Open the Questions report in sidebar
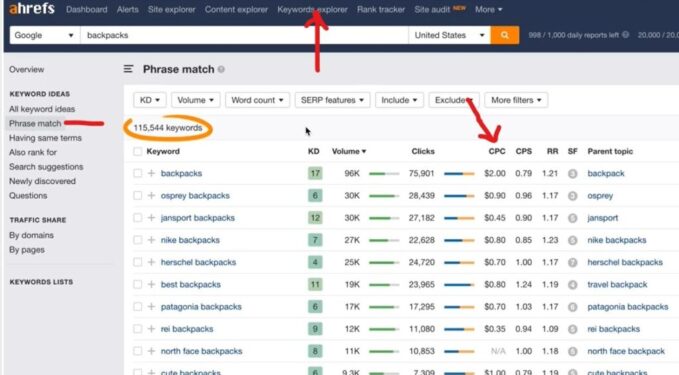The height and width of the screenshot is (375, 679). [28, 196]
